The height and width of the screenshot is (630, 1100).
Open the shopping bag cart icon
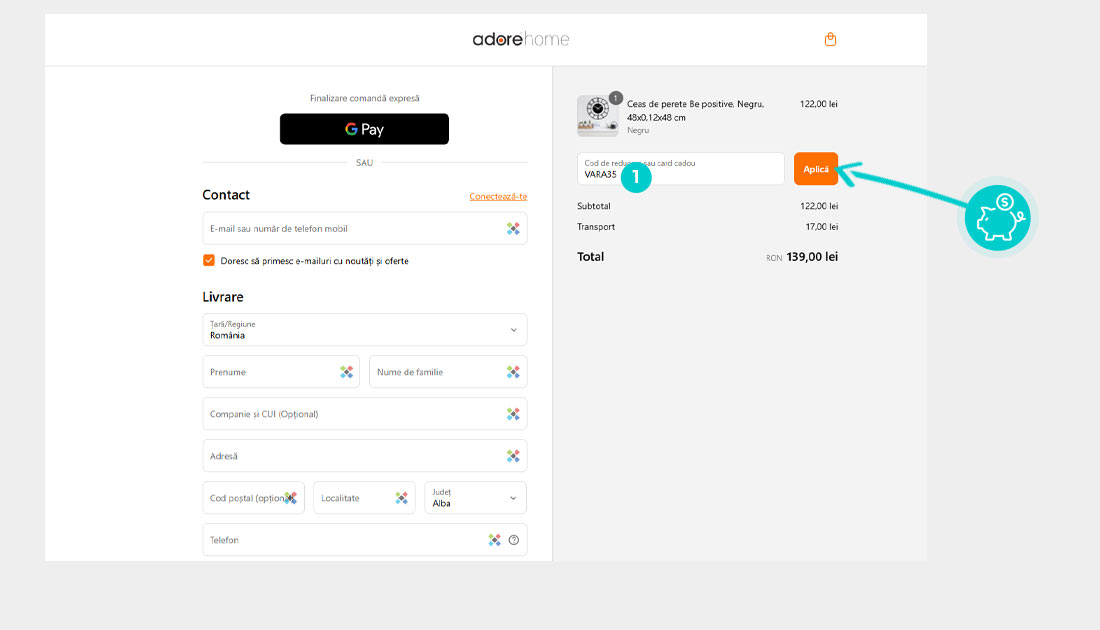[830, 40]
